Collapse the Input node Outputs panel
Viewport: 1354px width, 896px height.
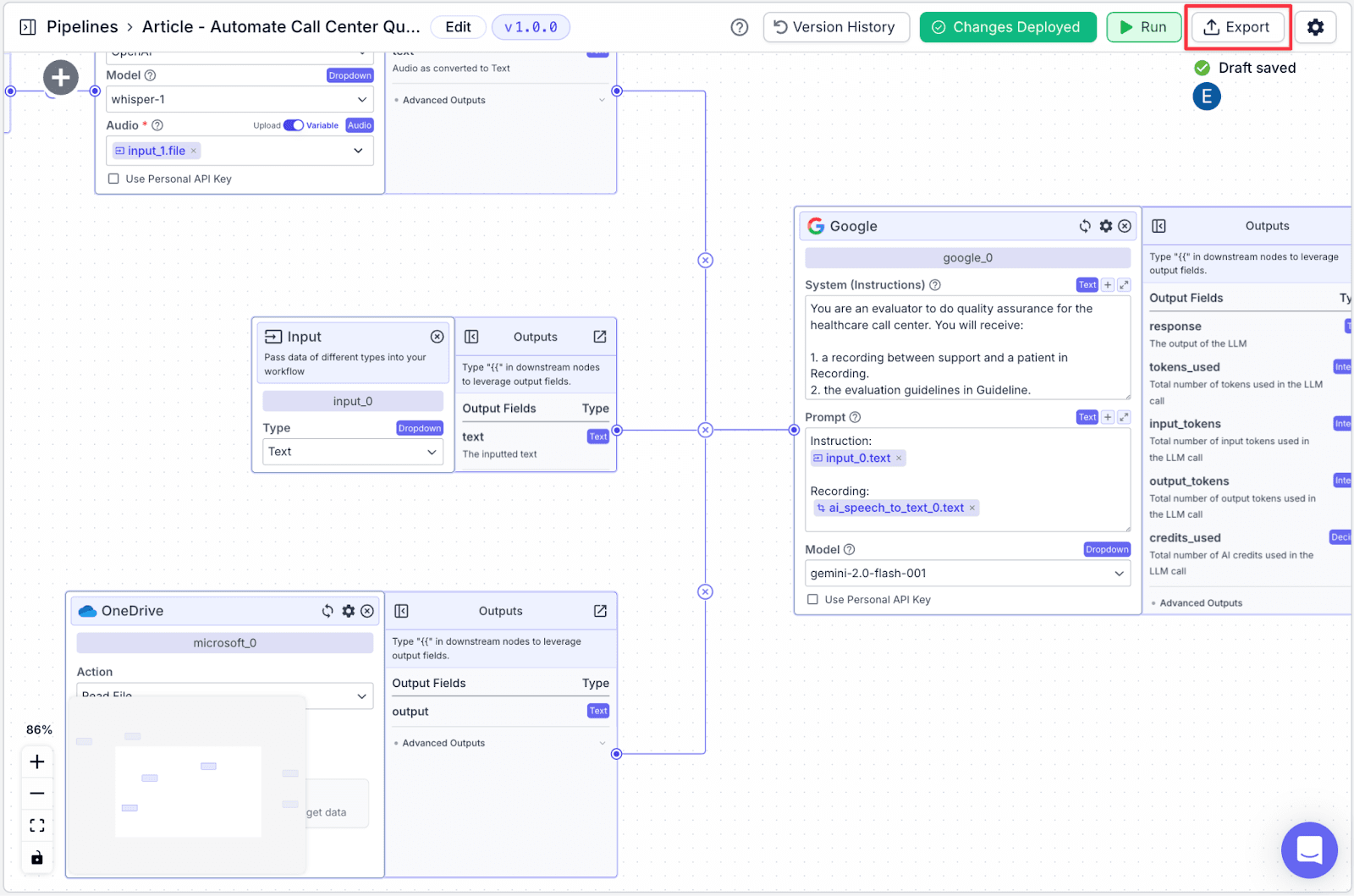pyautogui.click(x=472, y=337)
